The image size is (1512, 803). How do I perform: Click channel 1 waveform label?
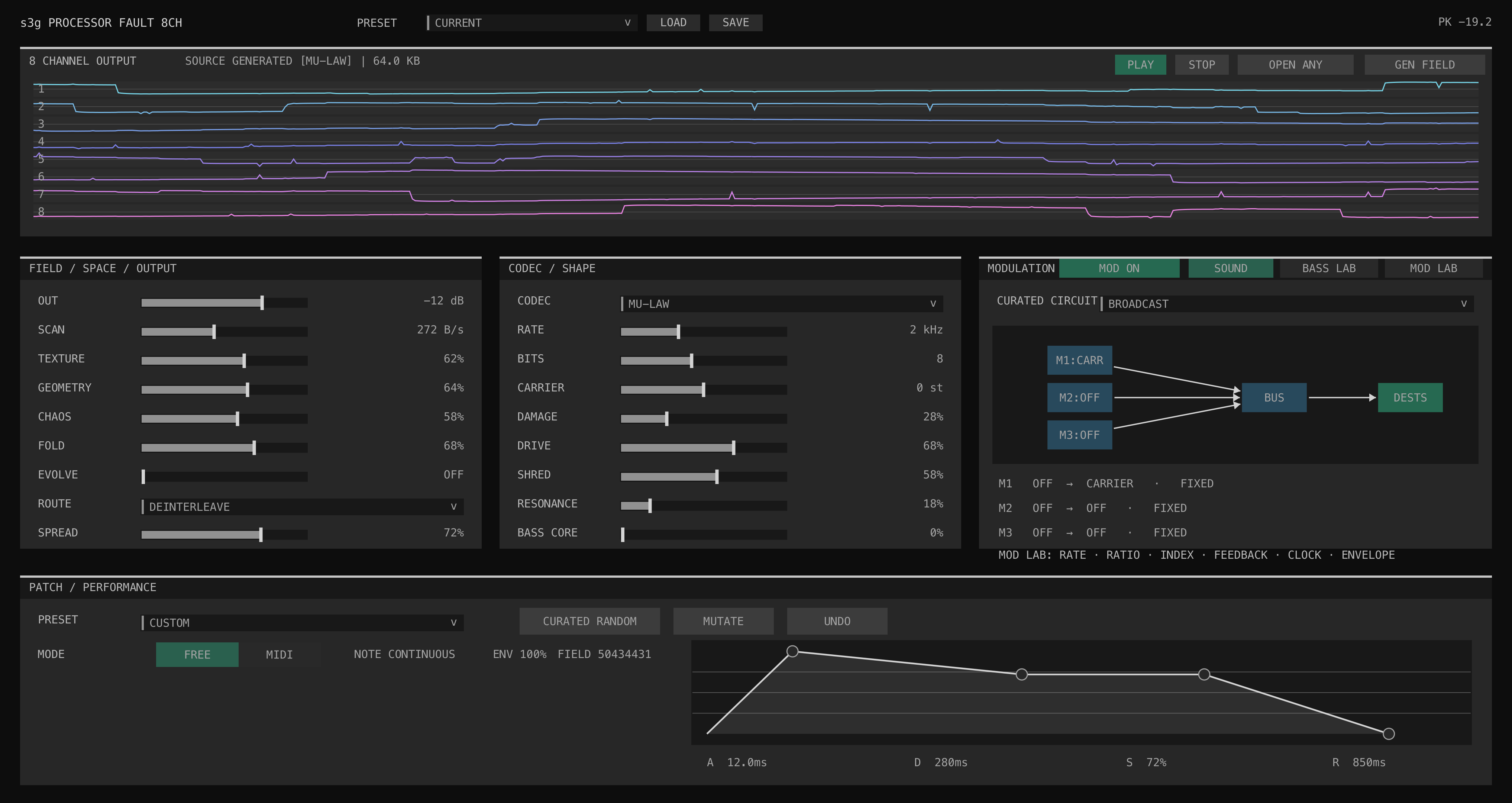coord(41,88)
